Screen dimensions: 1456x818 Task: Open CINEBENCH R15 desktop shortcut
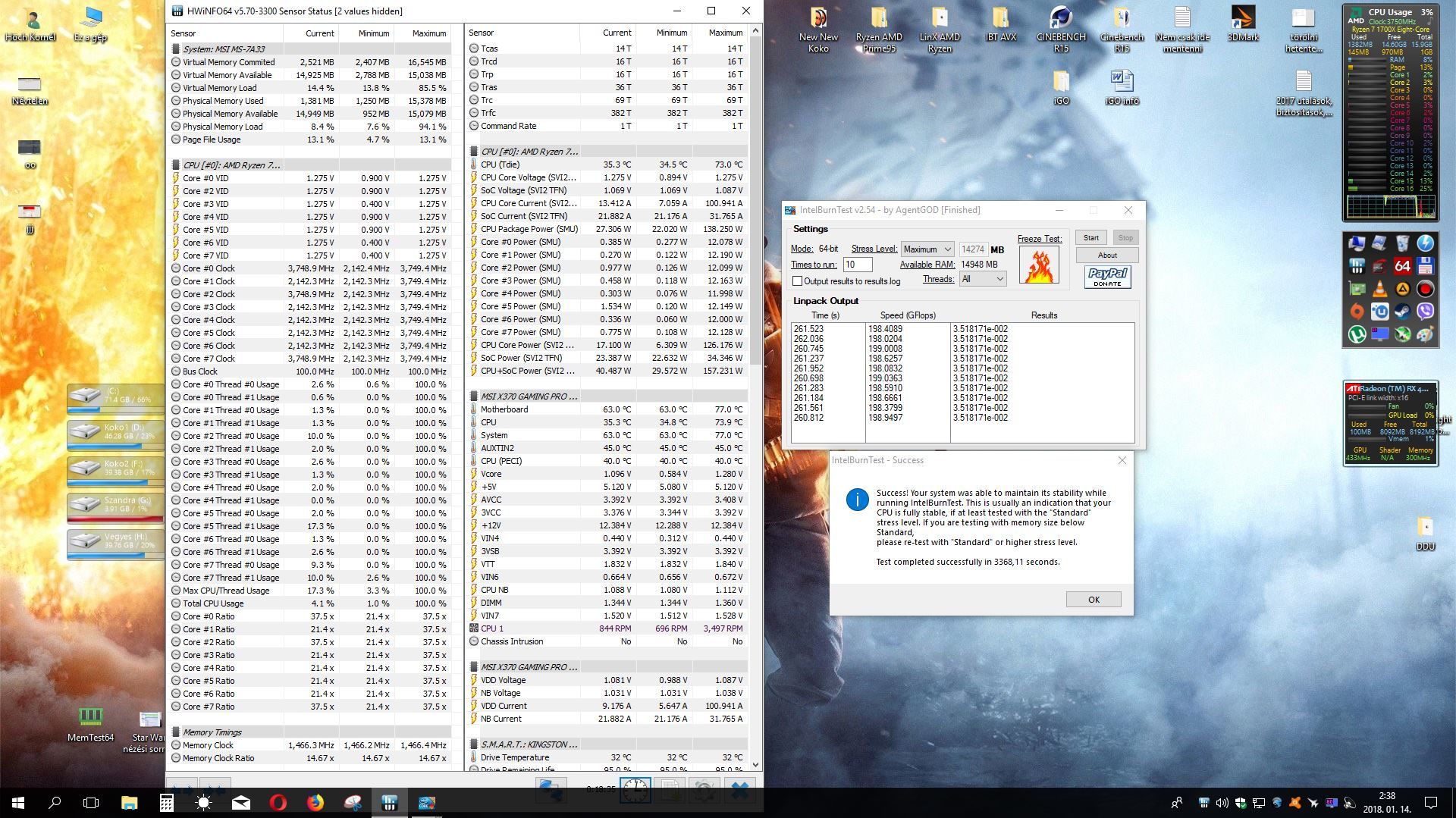[1061, 30]
